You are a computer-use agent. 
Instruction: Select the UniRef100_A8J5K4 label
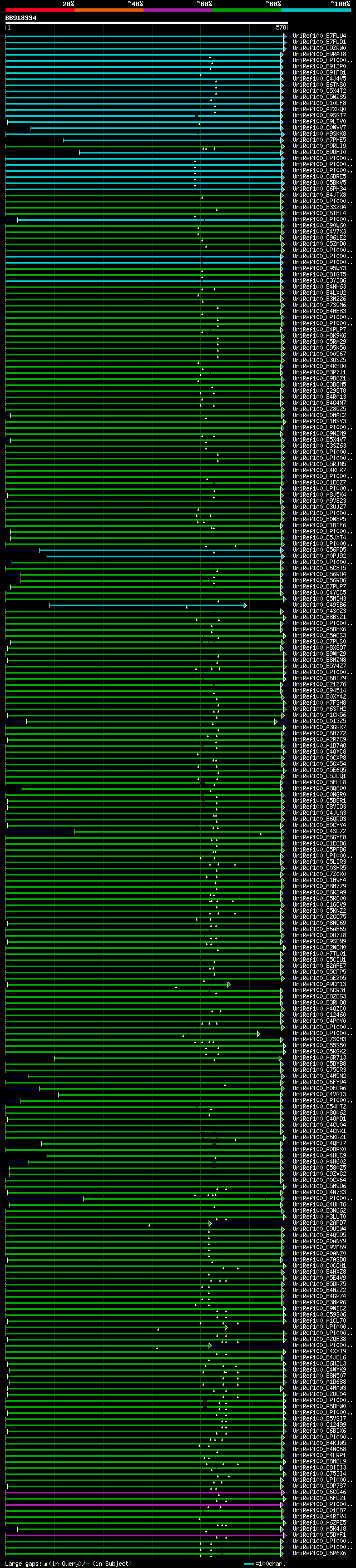click(x=319, y=495)
